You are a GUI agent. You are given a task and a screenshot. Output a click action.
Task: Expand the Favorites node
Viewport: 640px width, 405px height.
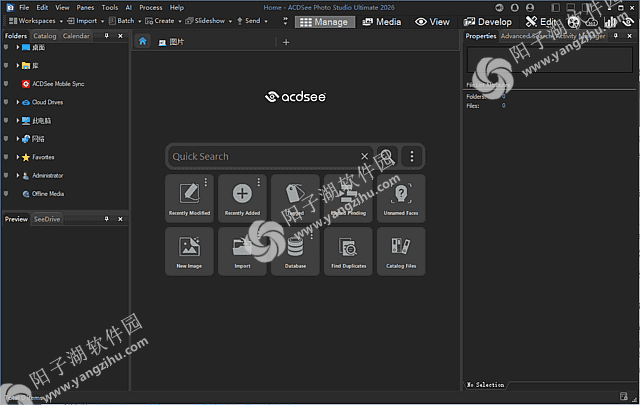(x=18, y=157)
